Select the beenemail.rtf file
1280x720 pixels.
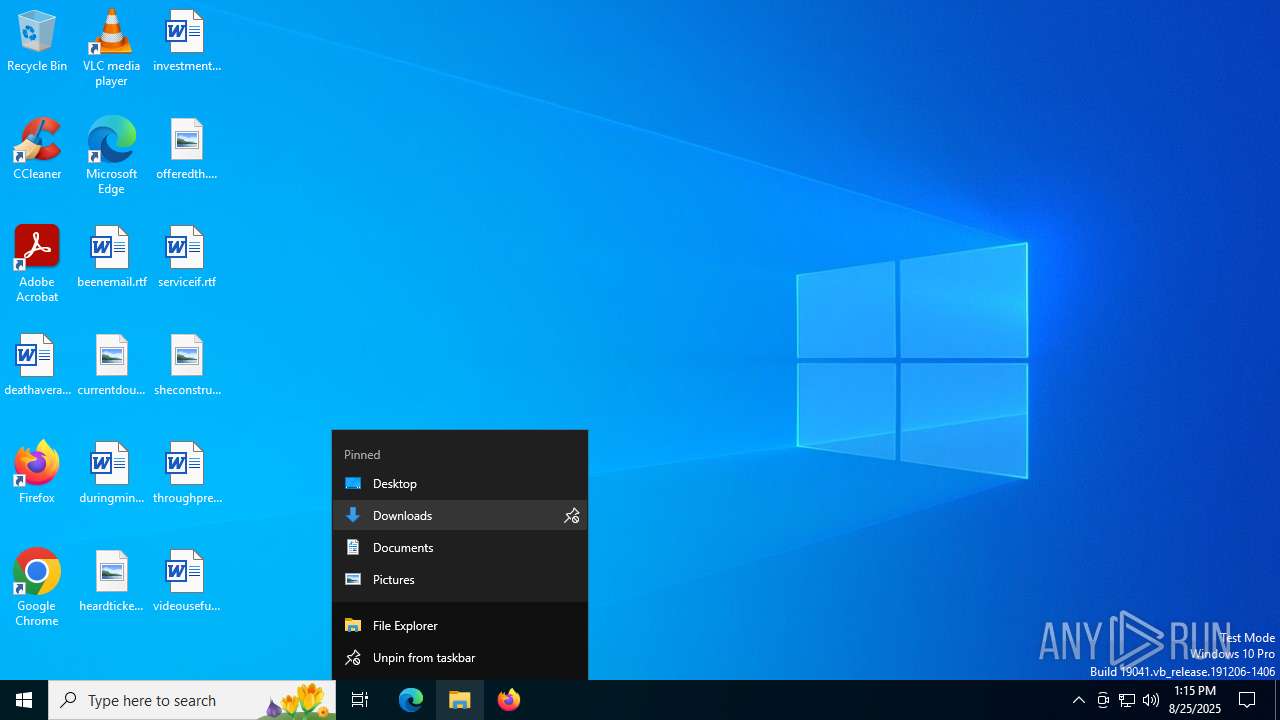click(x=111, y=258)
